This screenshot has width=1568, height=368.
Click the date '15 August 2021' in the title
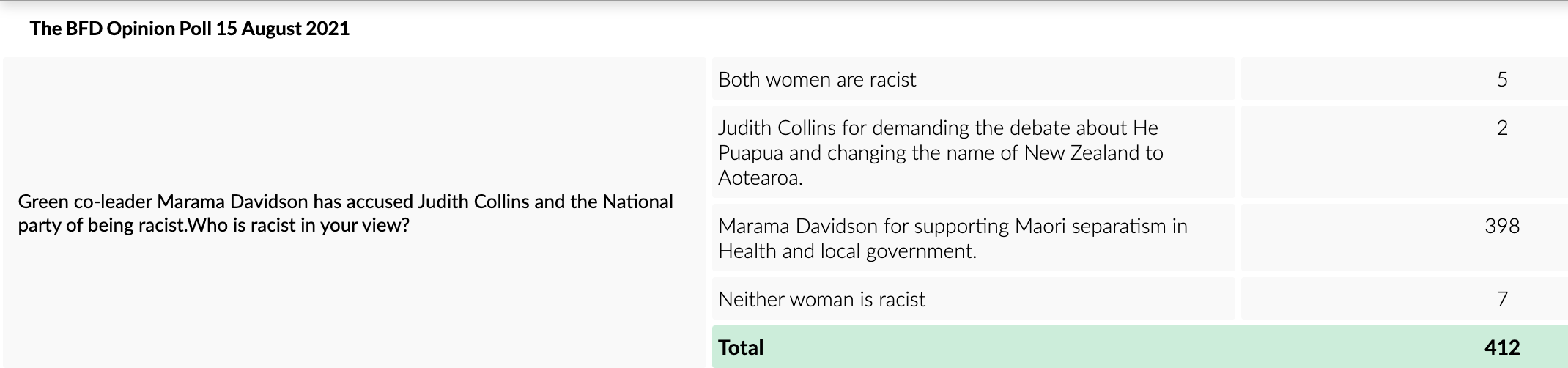coord(295,29)
